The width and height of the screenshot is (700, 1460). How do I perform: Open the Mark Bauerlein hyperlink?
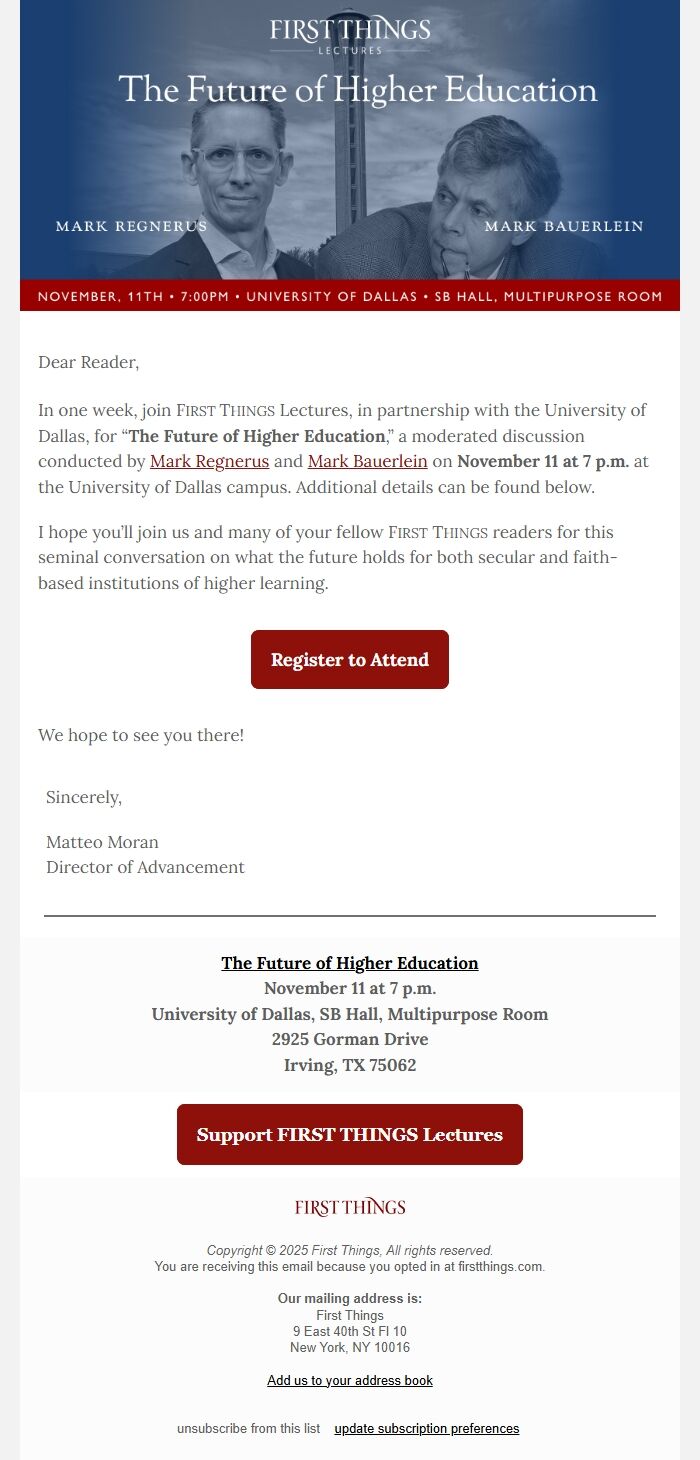coord(365,461)
